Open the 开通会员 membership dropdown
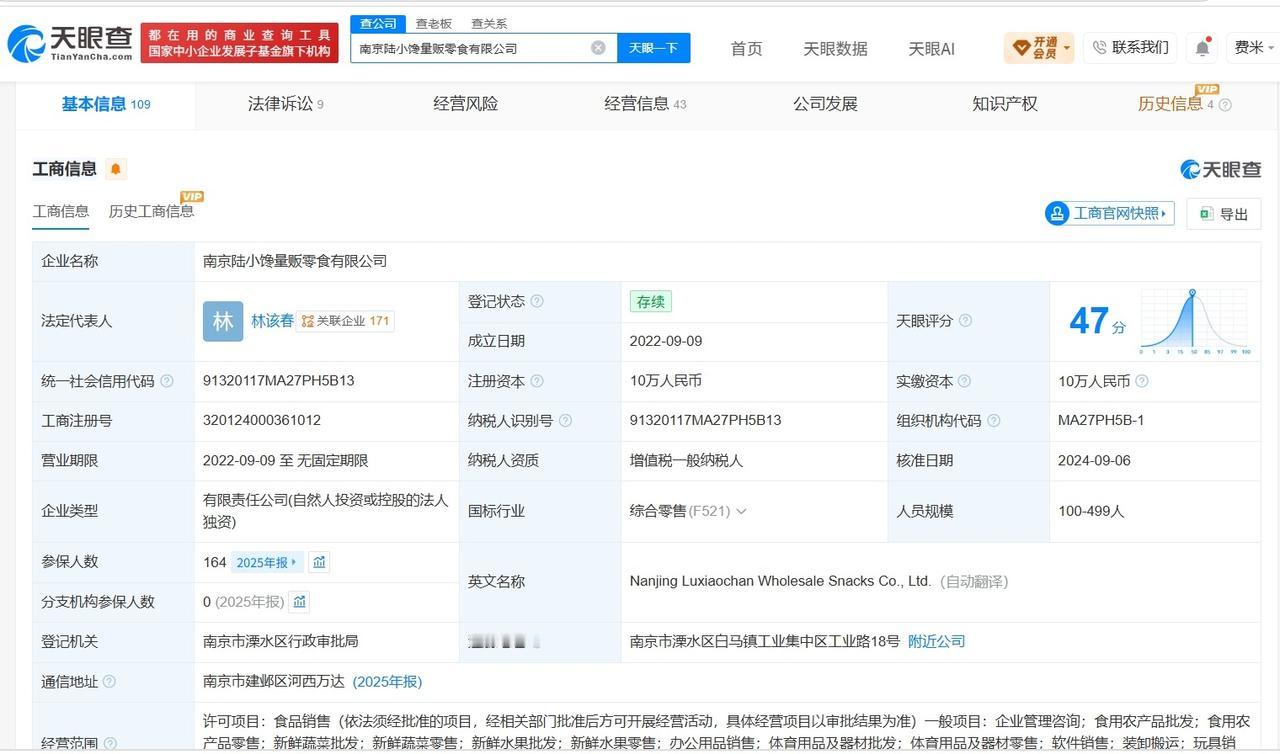Viewport: 1280px width, 754px height. [x=1039, y=47]
